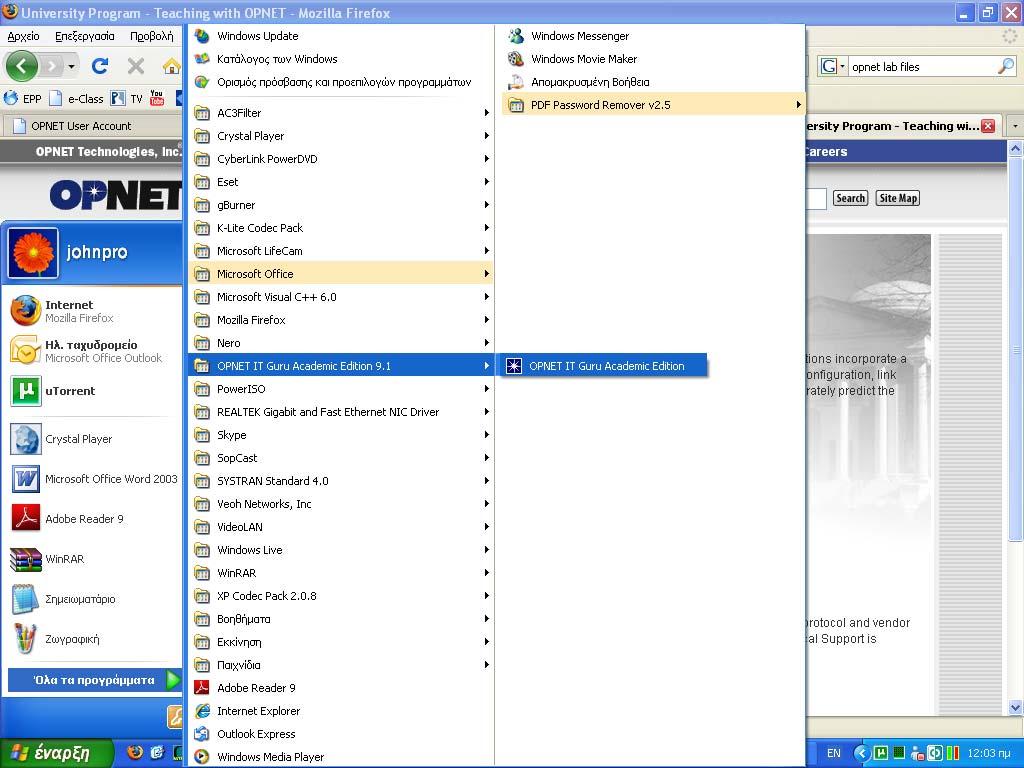Open Microsoft Office Word 2003

tap(95, 479)
